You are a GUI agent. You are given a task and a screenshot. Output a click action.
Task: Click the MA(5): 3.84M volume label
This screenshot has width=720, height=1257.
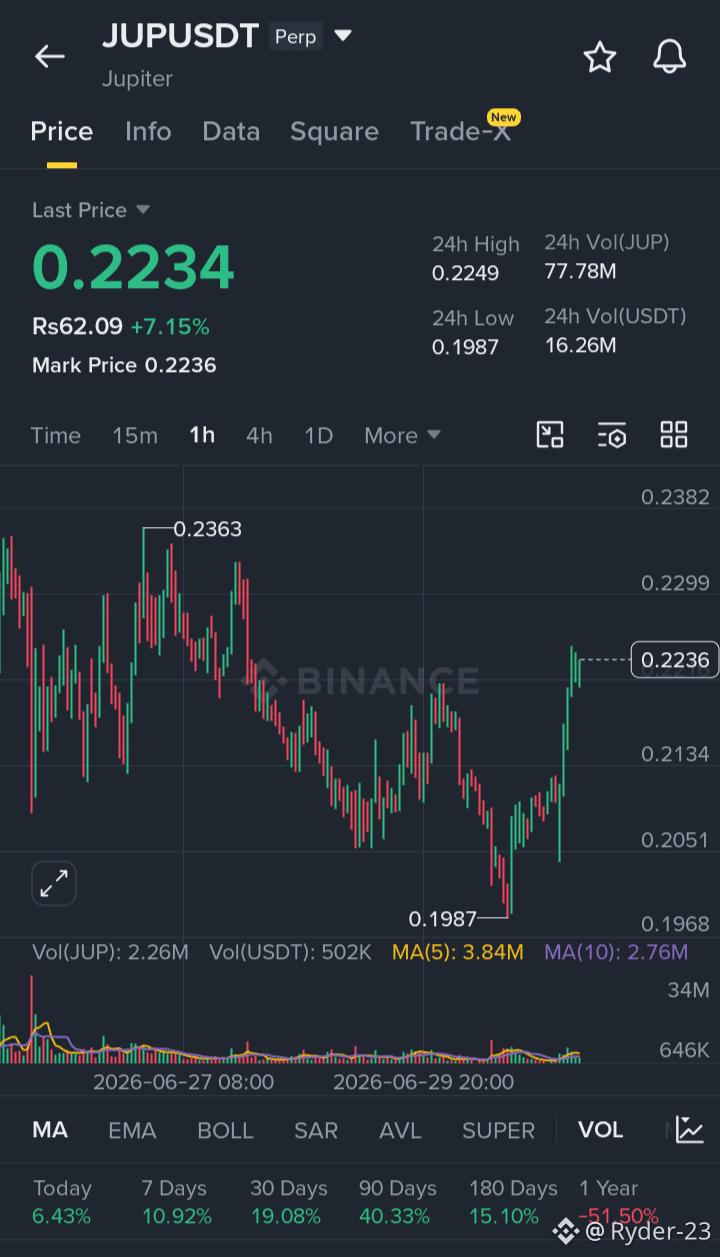pyautogui.click(x=458, y=952)
